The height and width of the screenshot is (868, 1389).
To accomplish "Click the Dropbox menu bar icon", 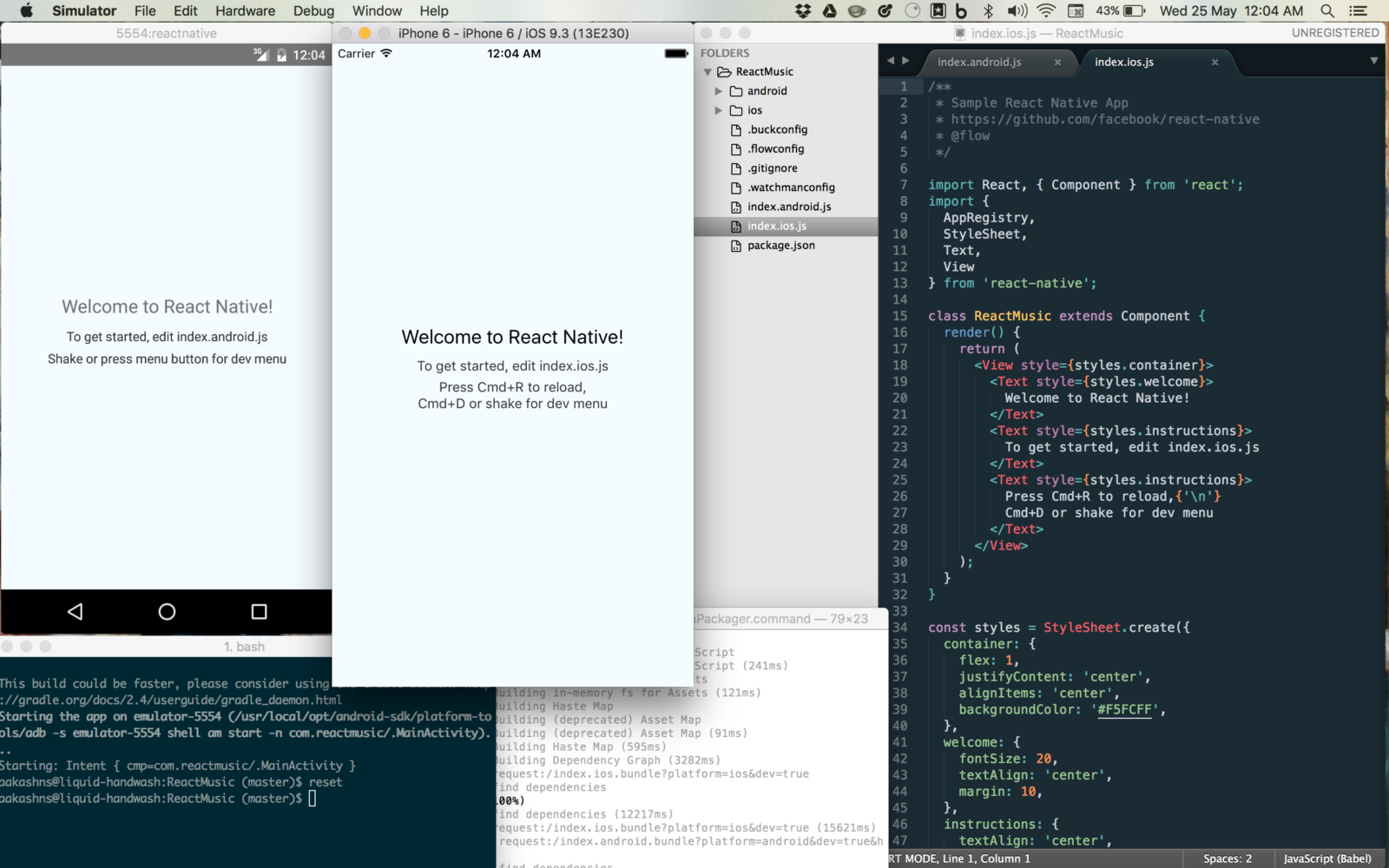I will tap(803, 10).
